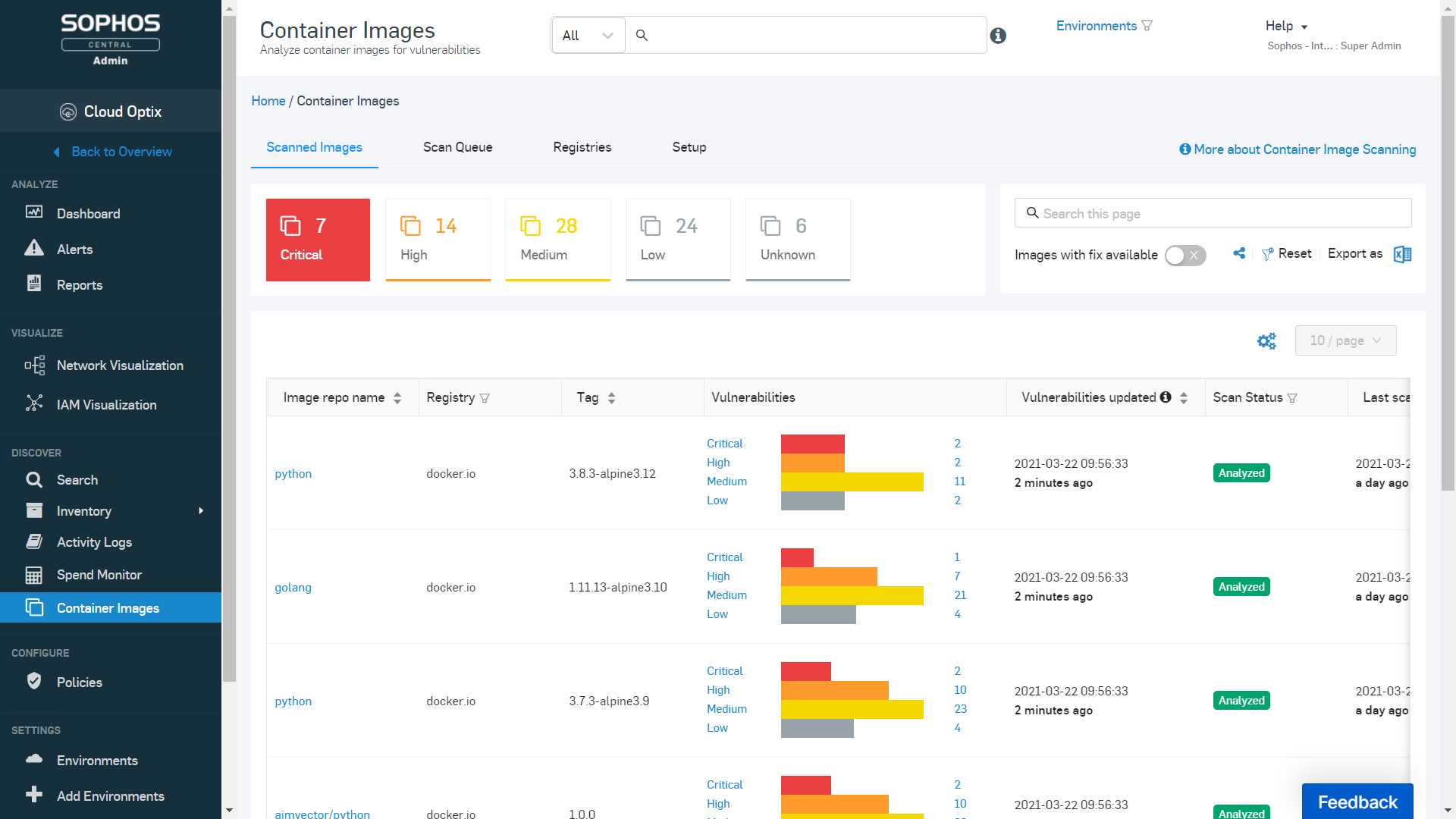Click the Search this page field

point(1213,213)
